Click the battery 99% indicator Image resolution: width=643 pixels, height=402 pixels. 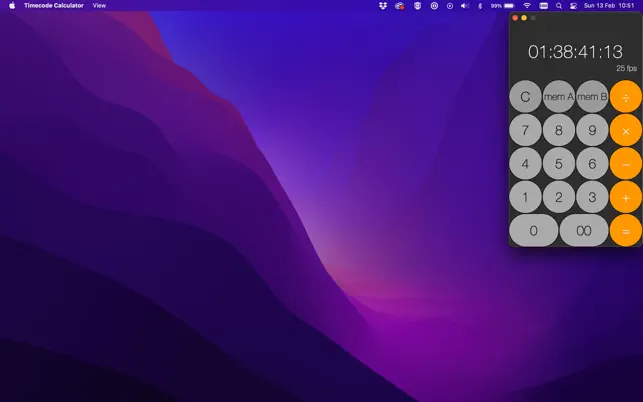[x=503, y=6]
